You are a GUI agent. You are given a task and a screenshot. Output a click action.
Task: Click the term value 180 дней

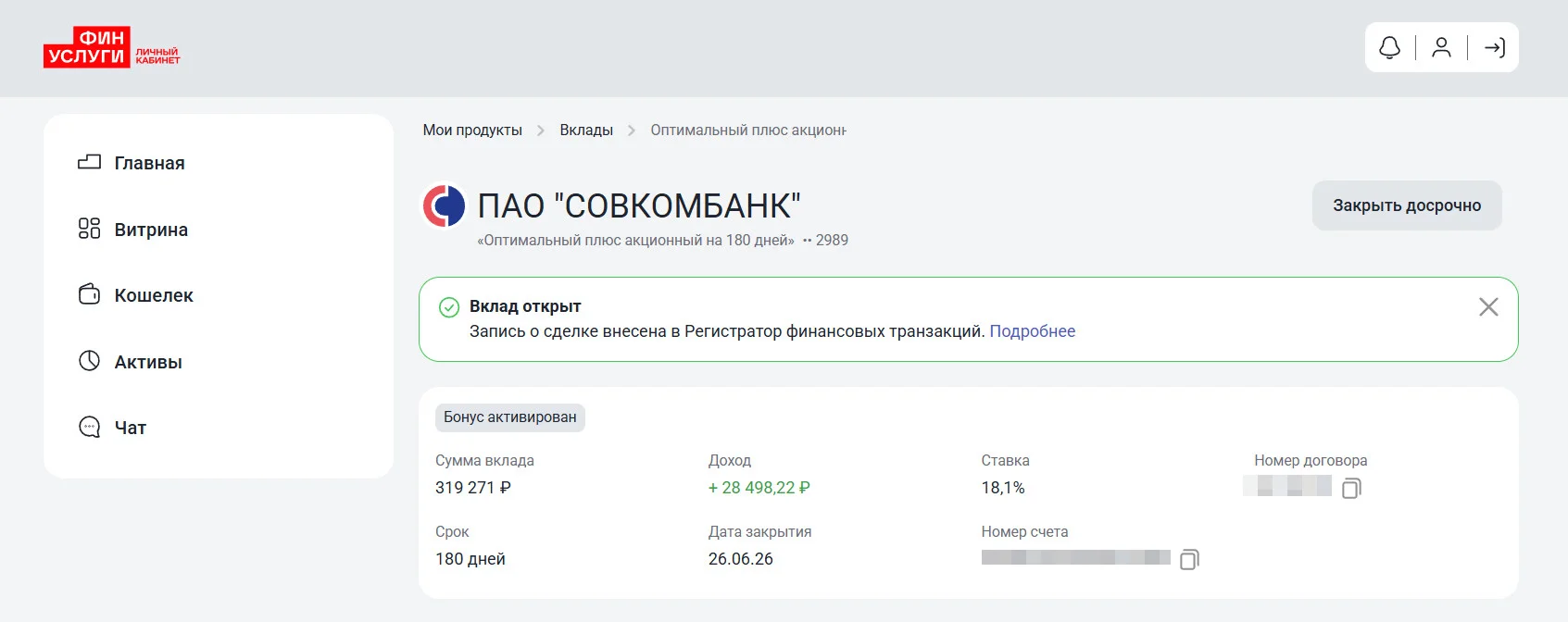pos(470,559)
